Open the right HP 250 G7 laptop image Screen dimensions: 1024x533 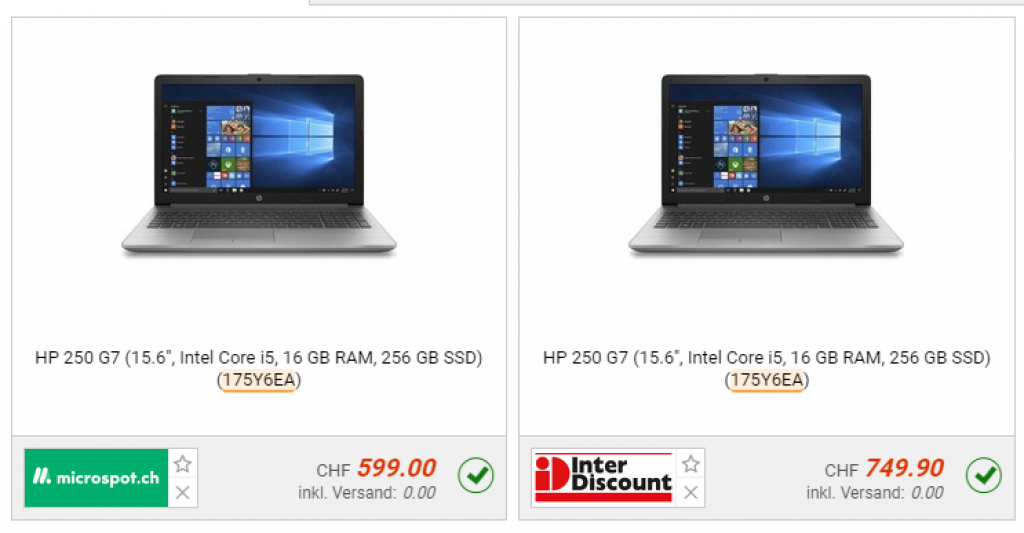click(766, 165)
